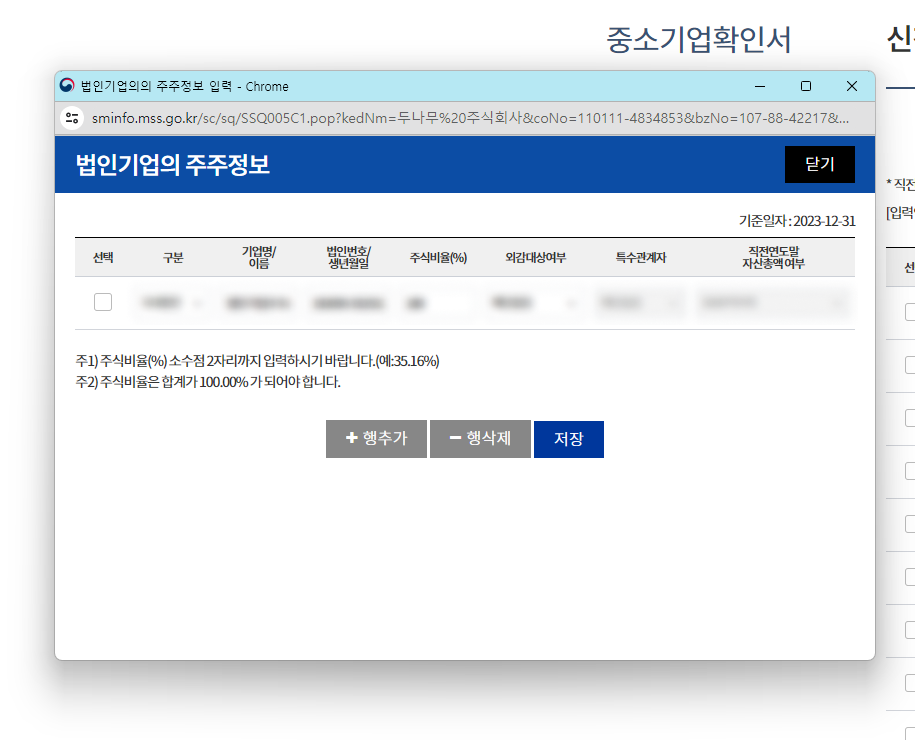Screen dimensions: 915x740
Task: Click the 주식비율(%) column header
Action: (x=438, y=257)
